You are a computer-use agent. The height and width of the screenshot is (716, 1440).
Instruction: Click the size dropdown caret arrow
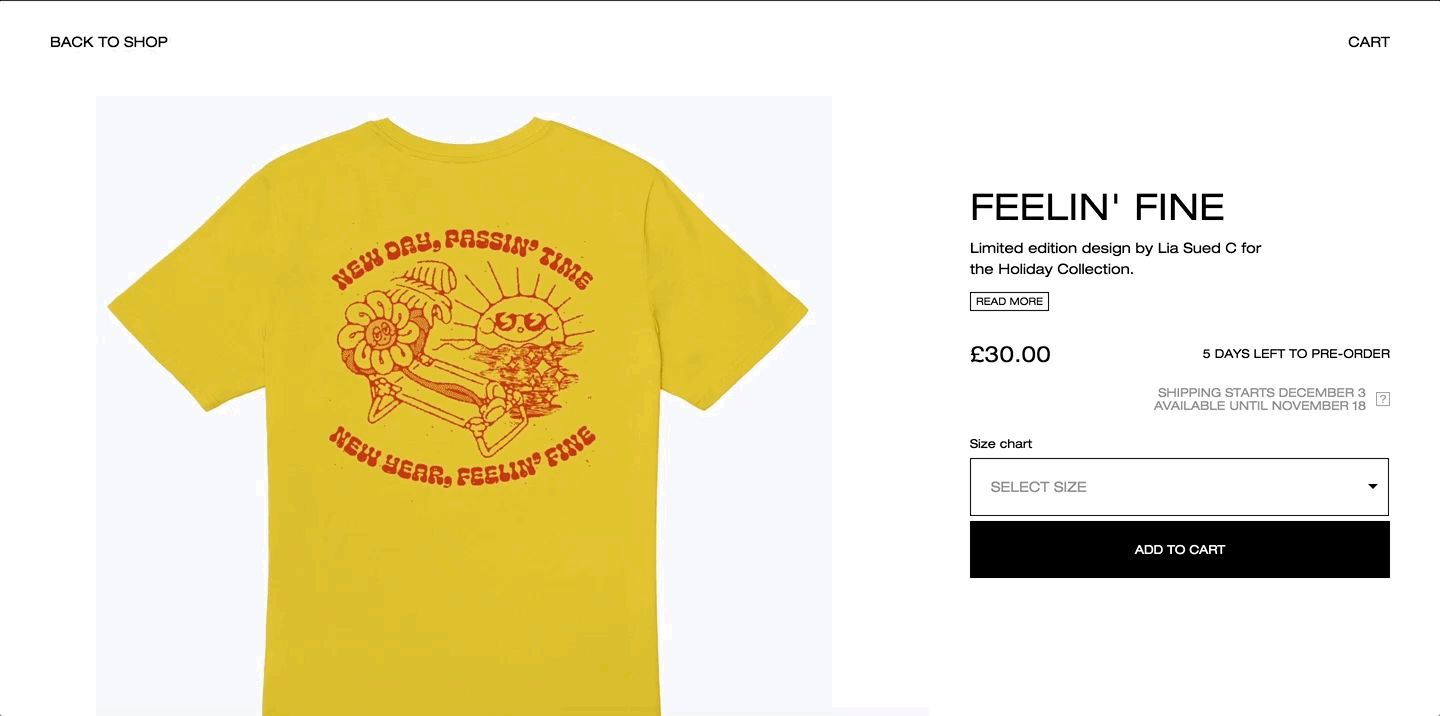point(1372,487)
